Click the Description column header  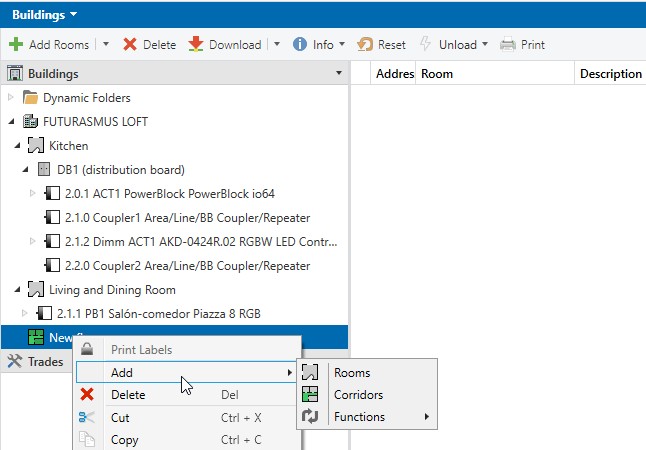(610, 74)
